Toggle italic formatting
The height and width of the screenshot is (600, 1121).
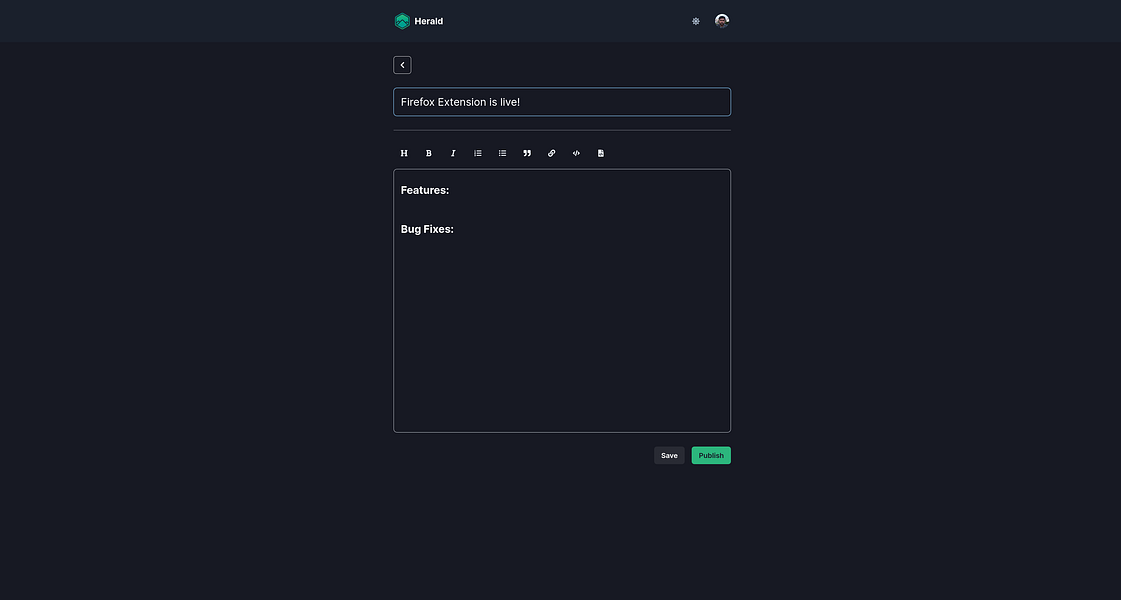pos(453,153)
